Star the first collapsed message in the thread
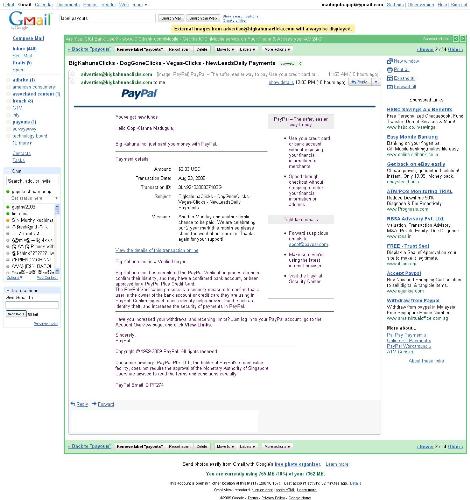This screenshot has height=500, width=470. pyautogui.click(x=73, y=74)
